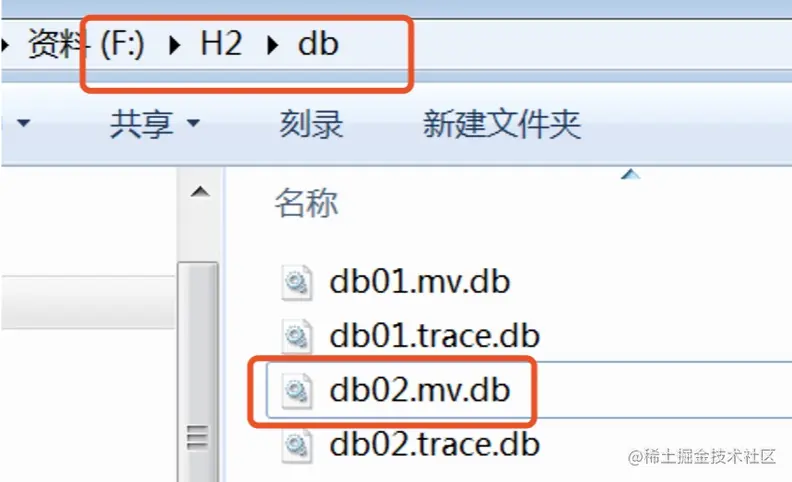The height and width of the screenshot is (482, 792).
Task: Click the db02.trace.db file name
Action: click(434, 445)
